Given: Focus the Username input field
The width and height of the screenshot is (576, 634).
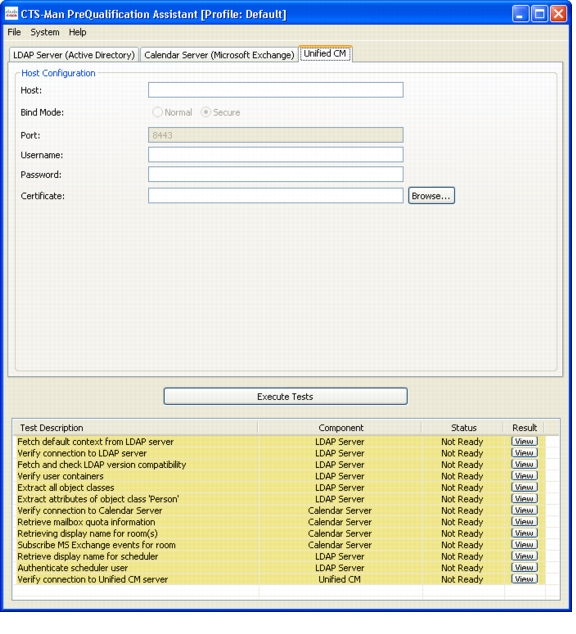Looking at the screenshot, I should click(x=276, y=154).
